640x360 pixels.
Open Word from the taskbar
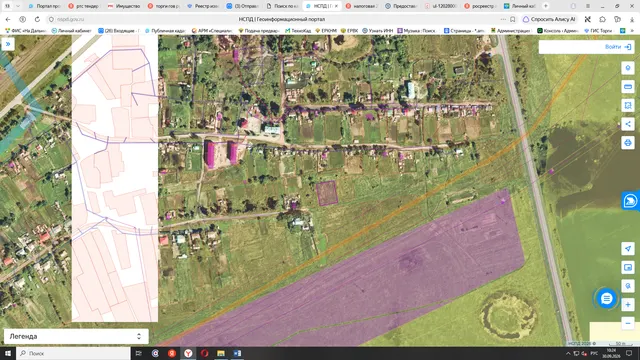click(x=237, y=353)
